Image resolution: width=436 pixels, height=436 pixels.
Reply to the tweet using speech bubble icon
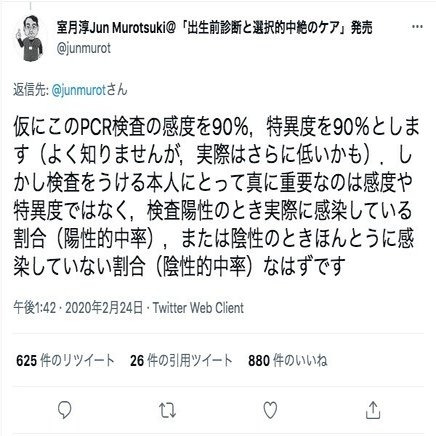pos(64,410)
